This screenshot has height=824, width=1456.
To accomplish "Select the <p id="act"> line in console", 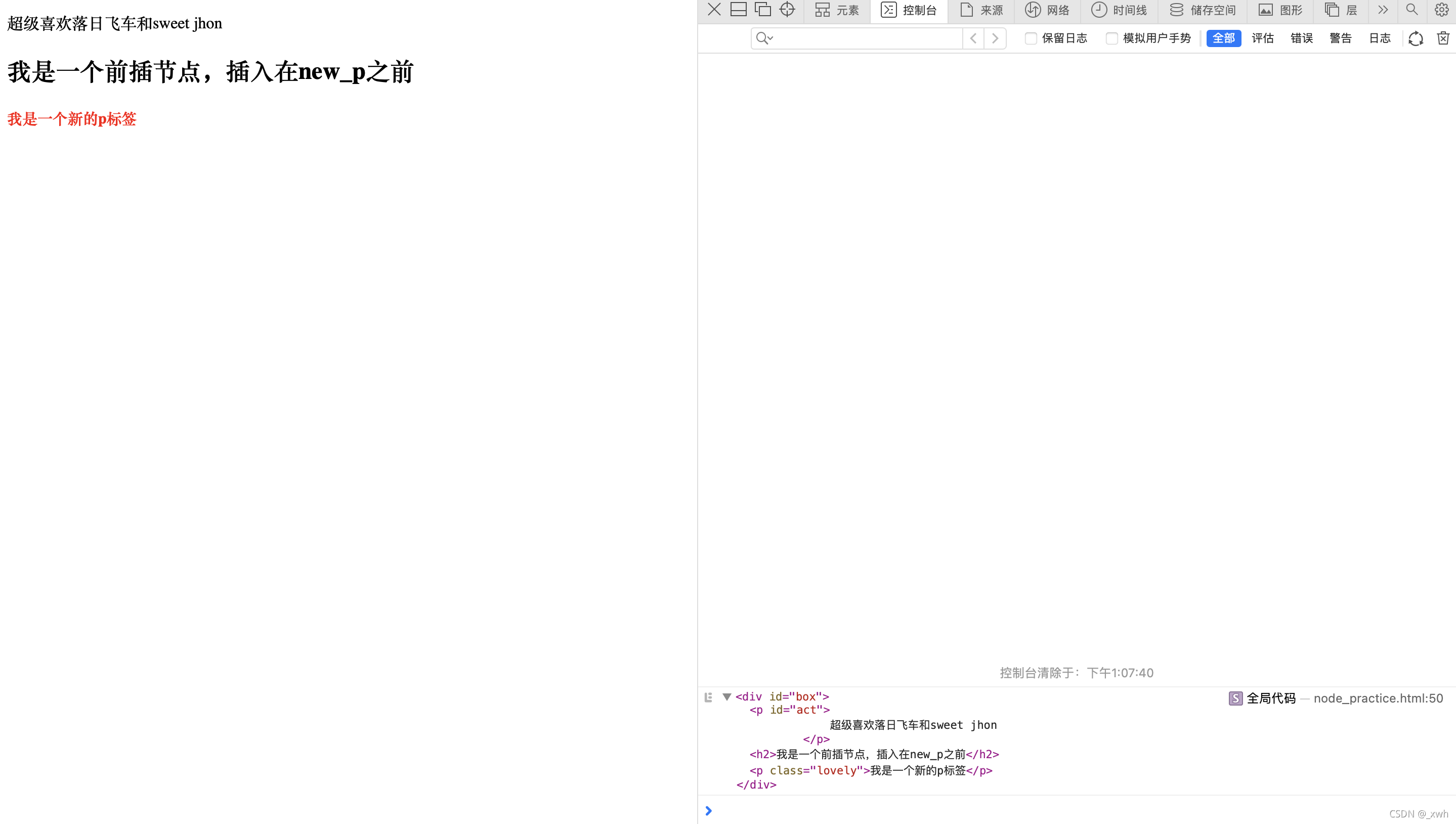I will tap(790, 710).
